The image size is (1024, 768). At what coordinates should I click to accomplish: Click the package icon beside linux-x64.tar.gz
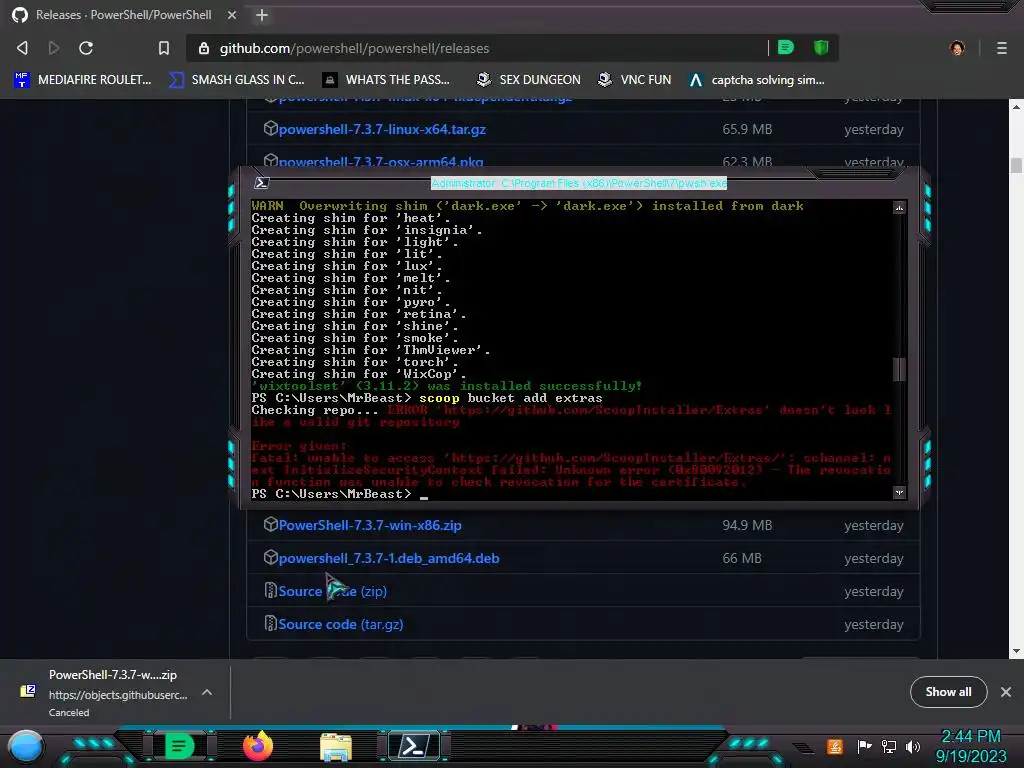270,128
